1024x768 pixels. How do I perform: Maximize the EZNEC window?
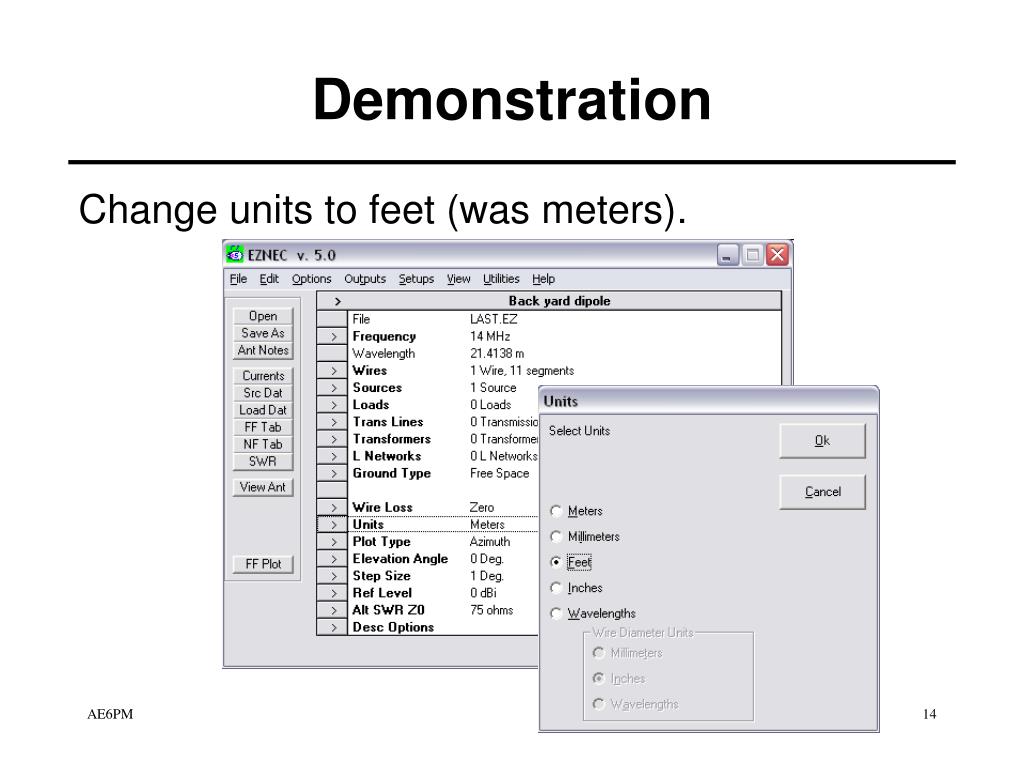(x=752, y=255)
